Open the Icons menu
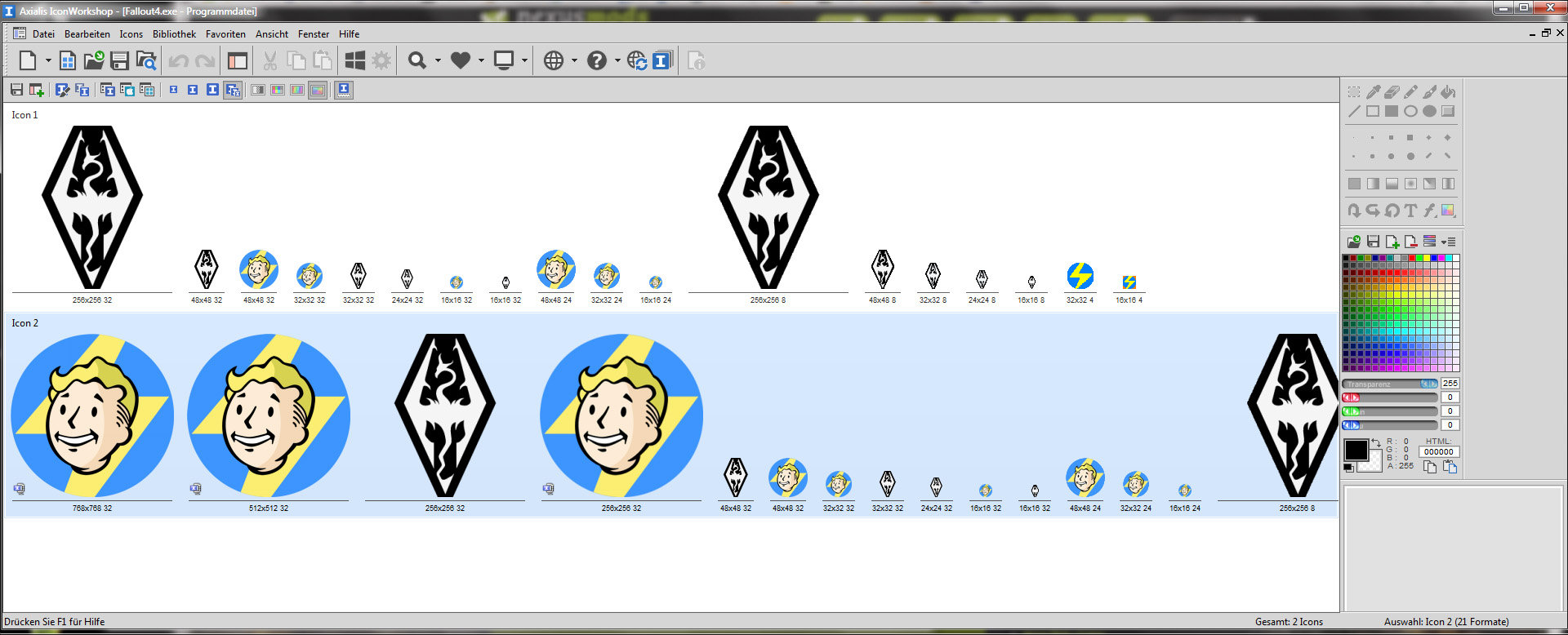The height and width of the screenshot is (635, 1568). [x=131, y=34]
